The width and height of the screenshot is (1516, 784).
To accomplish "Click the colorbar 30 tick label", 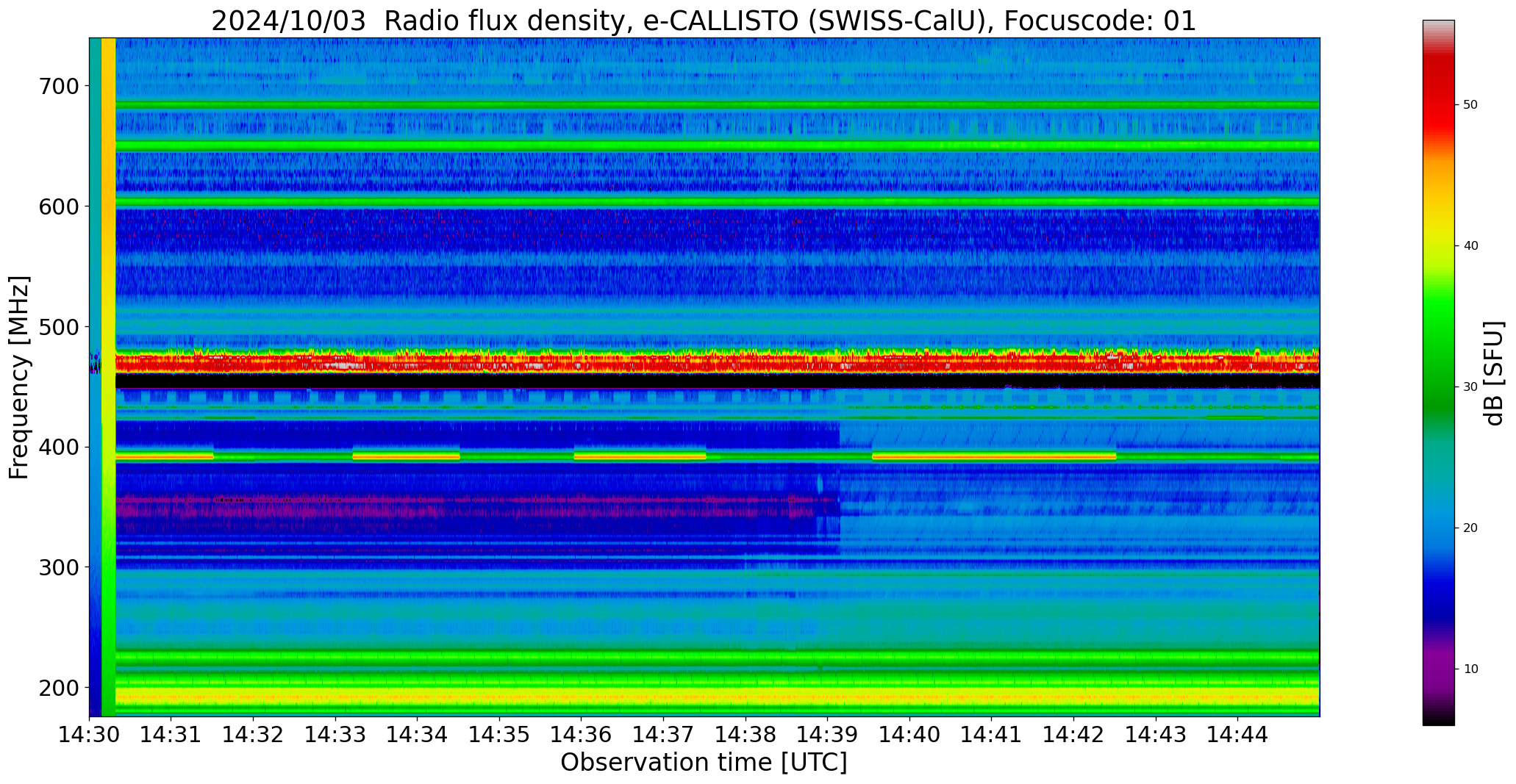I will tap(1470, 387).
